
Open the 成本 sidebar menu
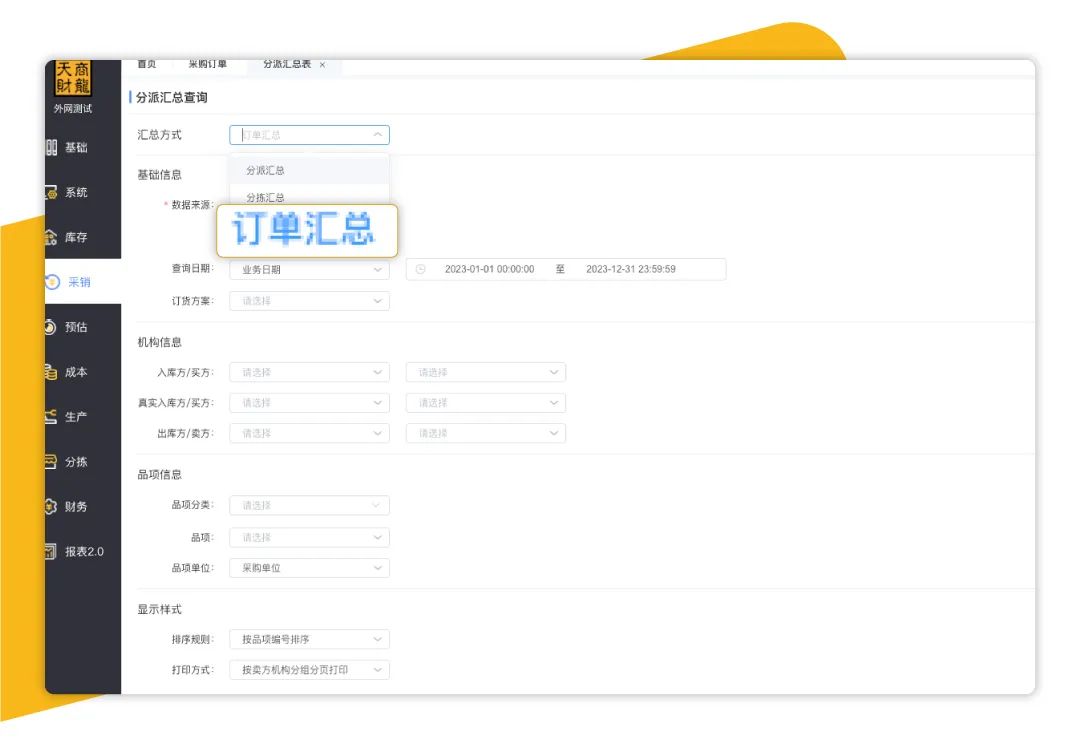pos(83,372)
